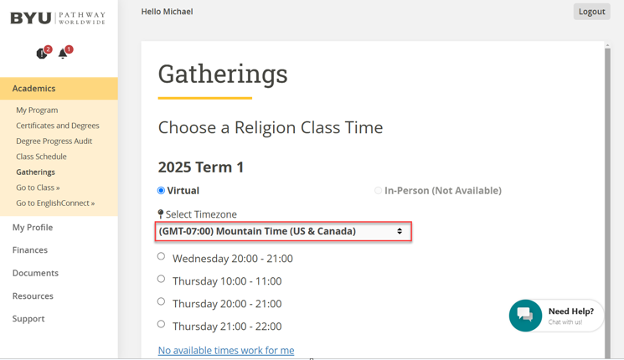Viewport: 624px width, 360px height.
Task: Open the Mountain Time timezone dropdown
Action: pyautogui.click(x=283, y=232)
